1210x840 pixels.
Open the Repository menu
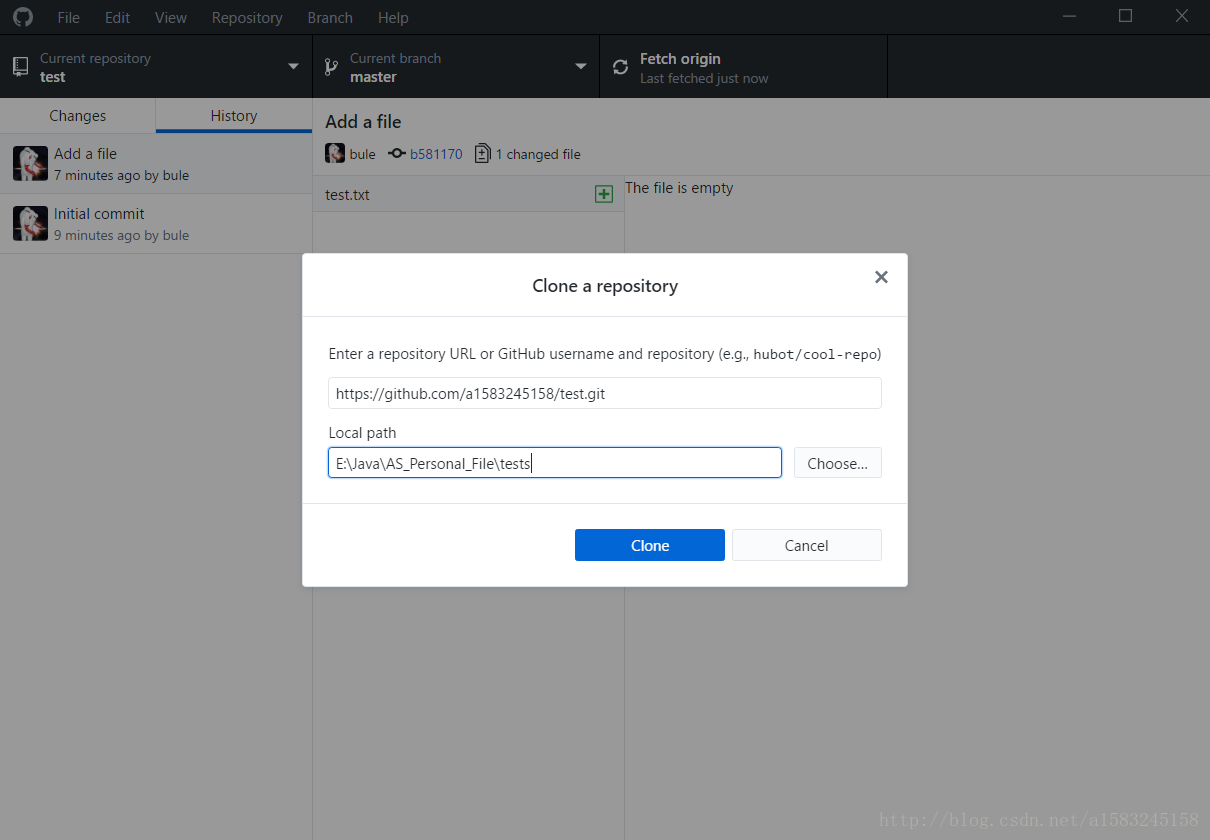click(247, 17)
